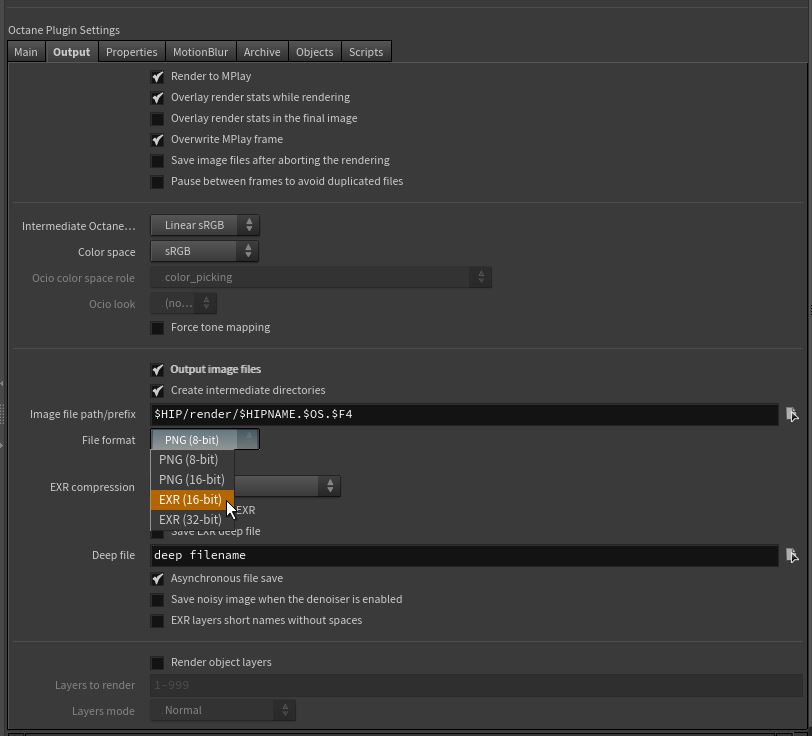The width and height of the screenshot is (812, 736).
Task: Switch to the Archive tab
Action: (x=262, y=52)
